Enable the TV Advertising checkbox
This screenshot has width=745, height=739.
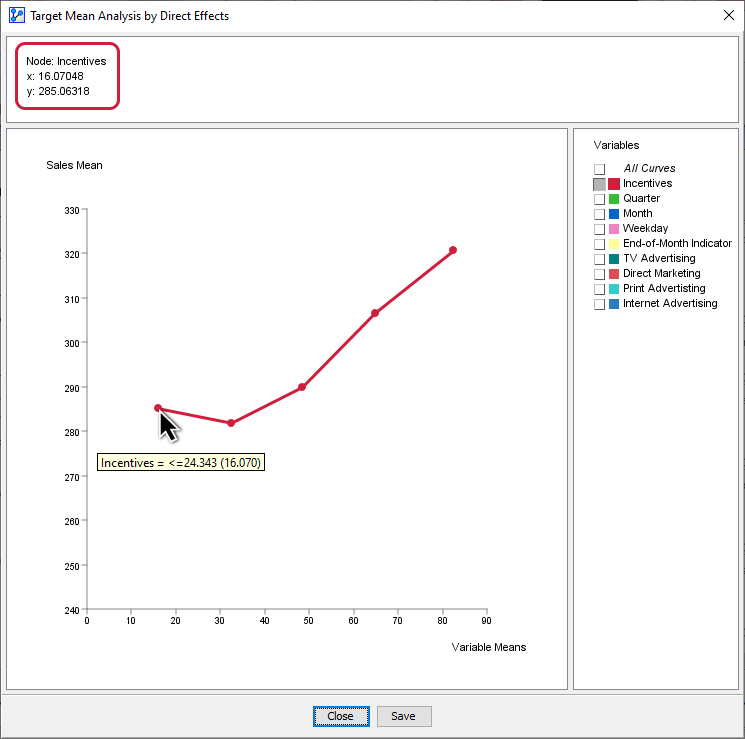[599, 259]
